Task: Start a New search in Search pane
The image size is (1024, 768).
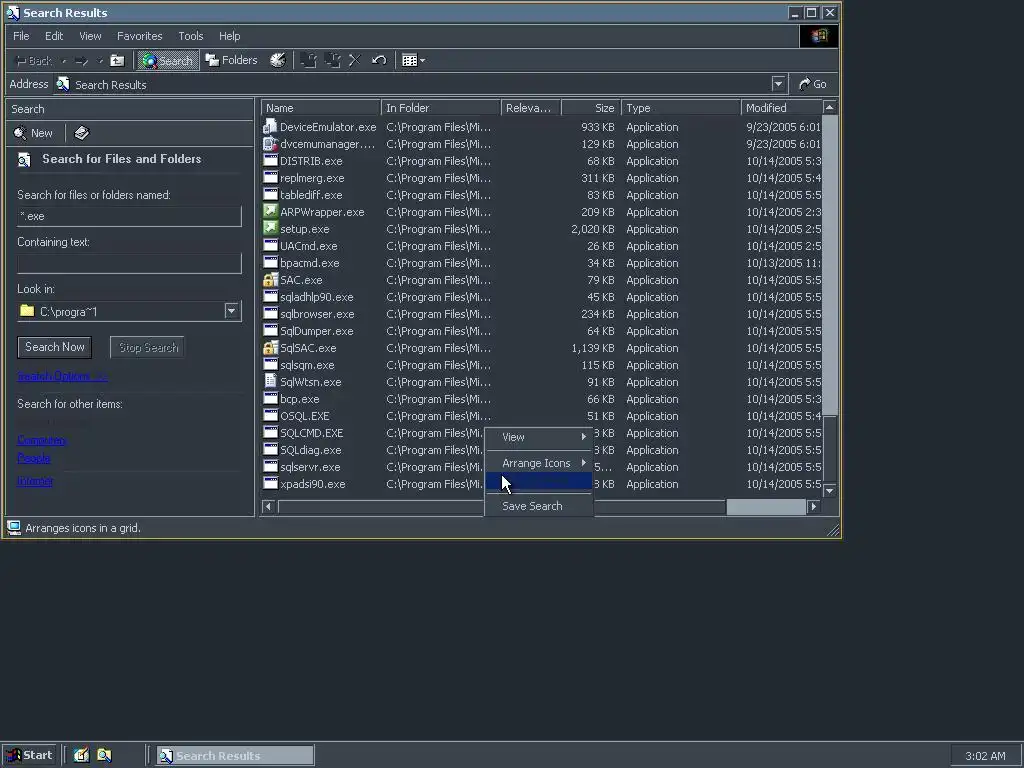Action: [33, 133]
